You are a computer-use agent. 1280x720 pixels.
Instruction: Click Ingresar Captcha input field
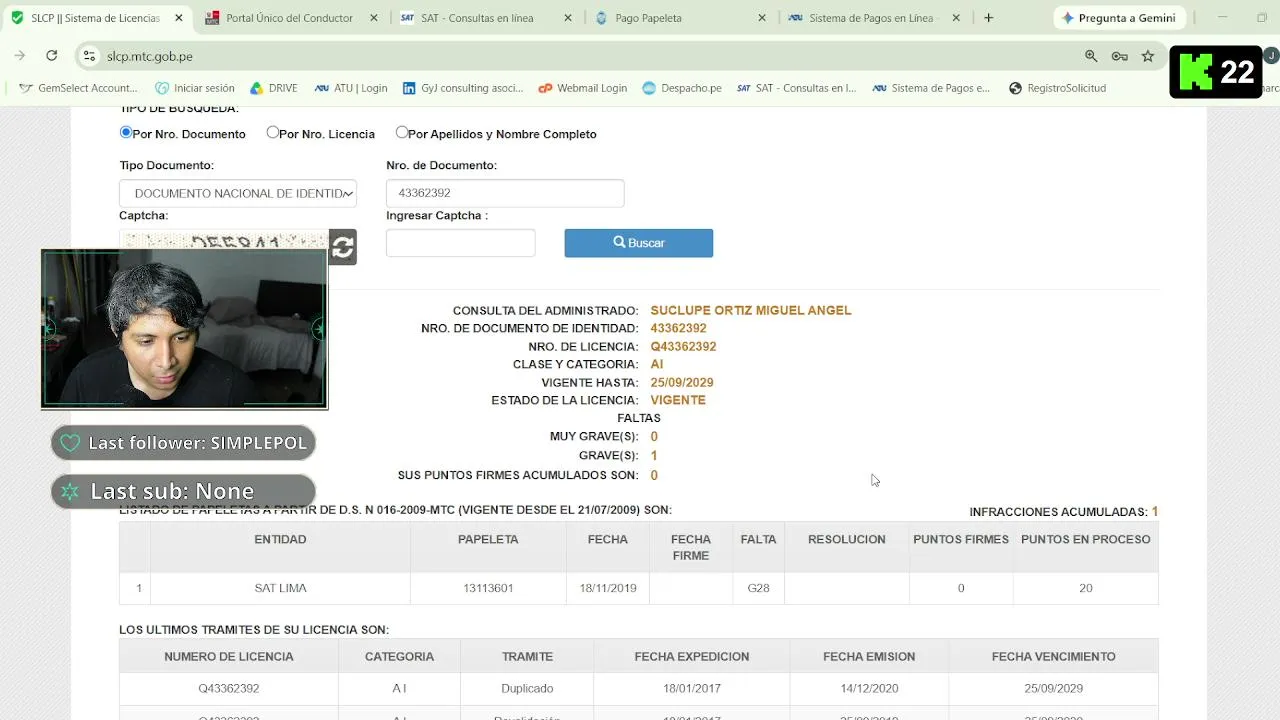coord(461,243)
